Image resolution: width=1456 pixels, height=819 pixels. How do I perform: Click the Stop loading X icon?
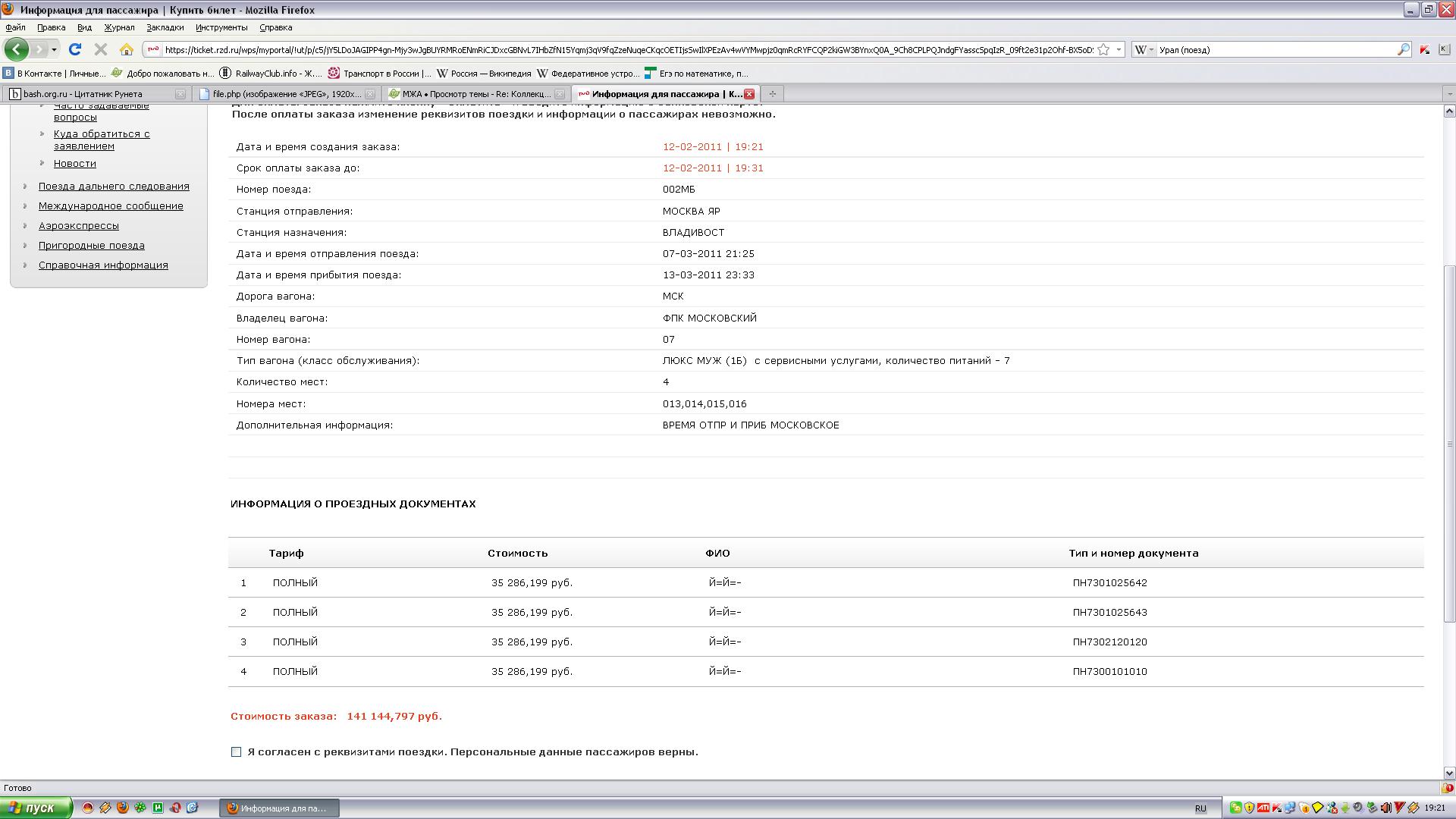100,49
